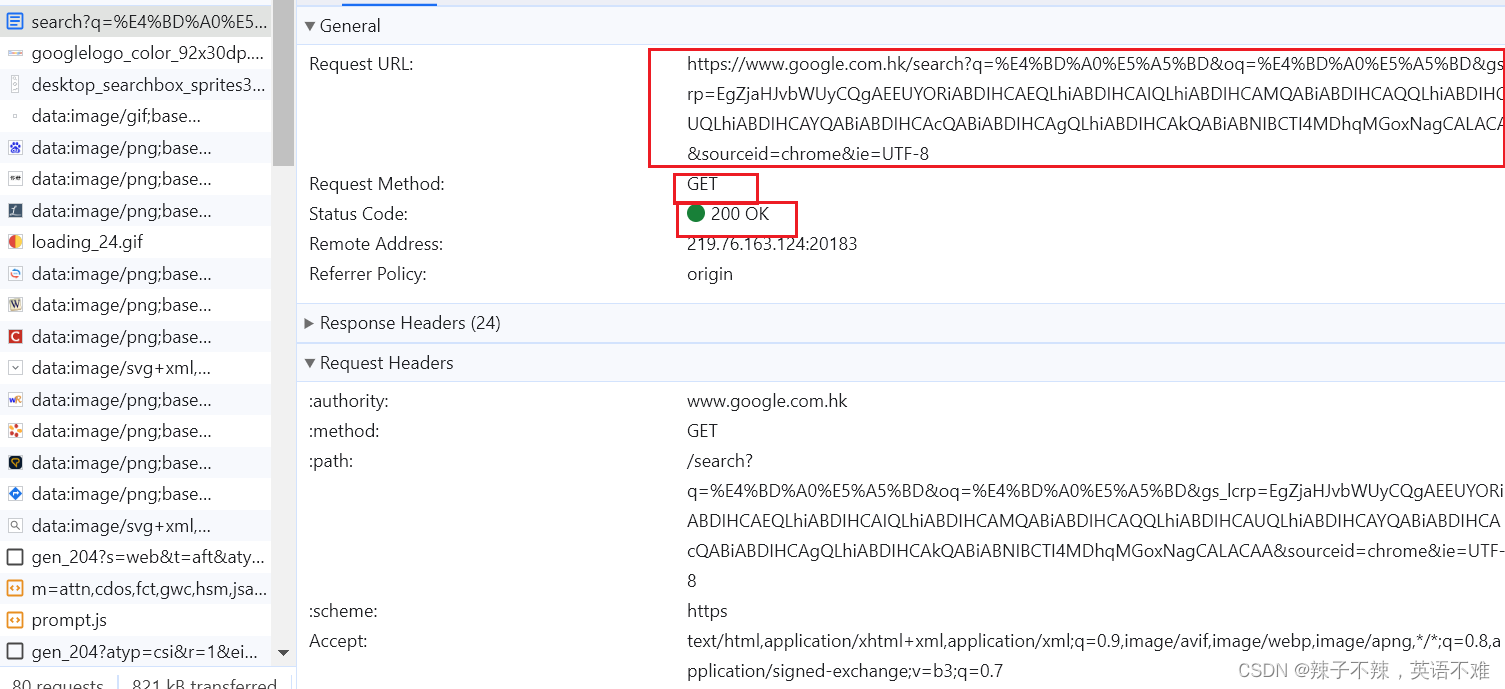Click the 200 OK status text
The height and width of the screenshot is (689, 1505).
point(740,214)
